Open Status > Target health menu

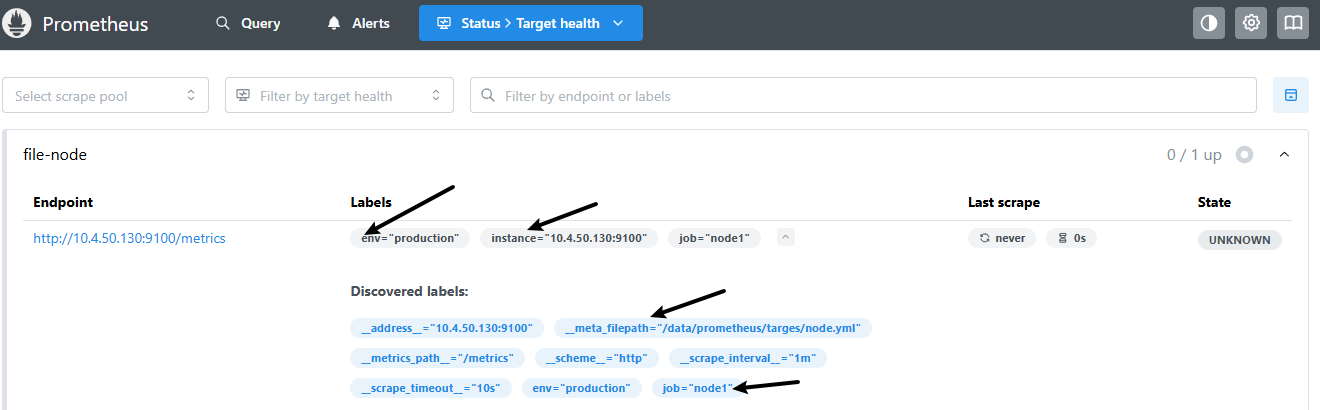530,23
